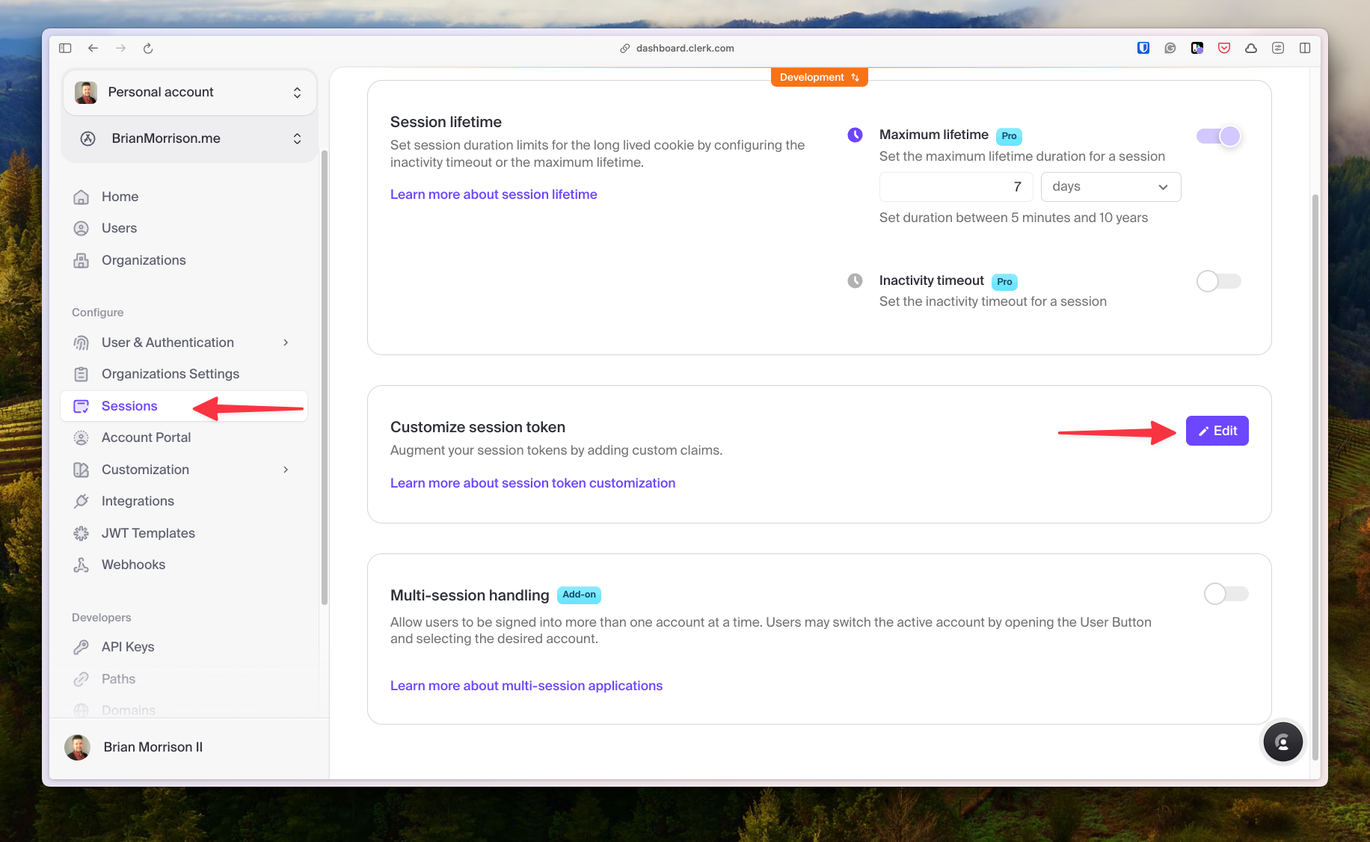Click the Webhooks icon

point(81,565)
